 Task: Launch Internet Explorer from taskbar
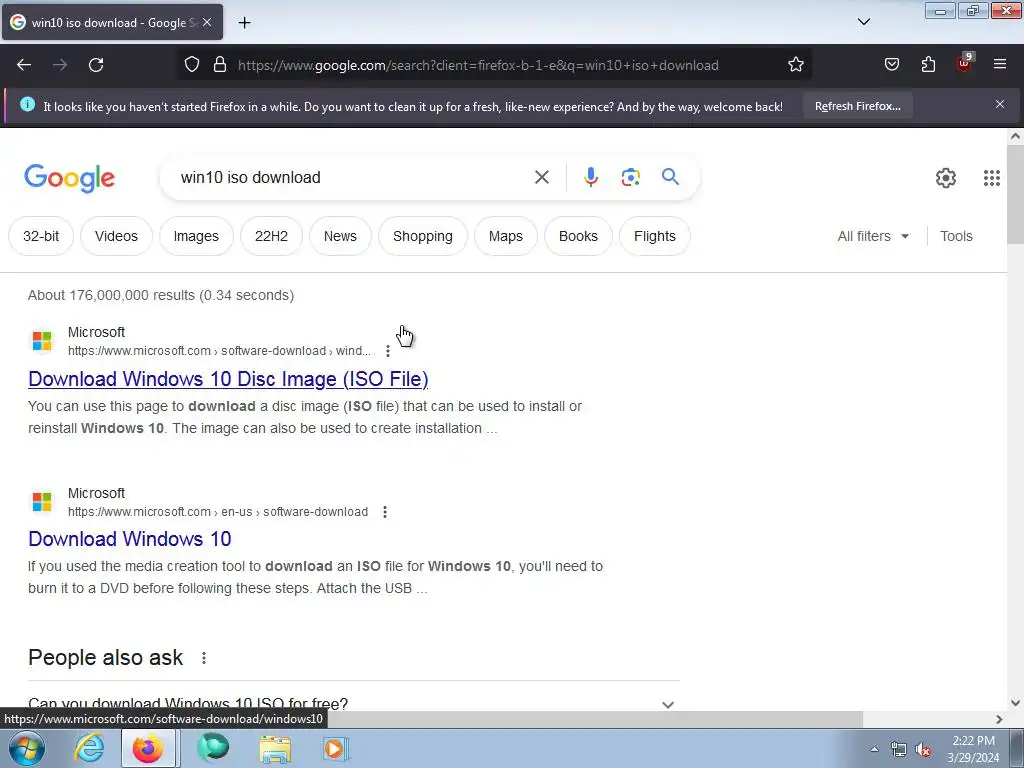[x=89, y=748]
